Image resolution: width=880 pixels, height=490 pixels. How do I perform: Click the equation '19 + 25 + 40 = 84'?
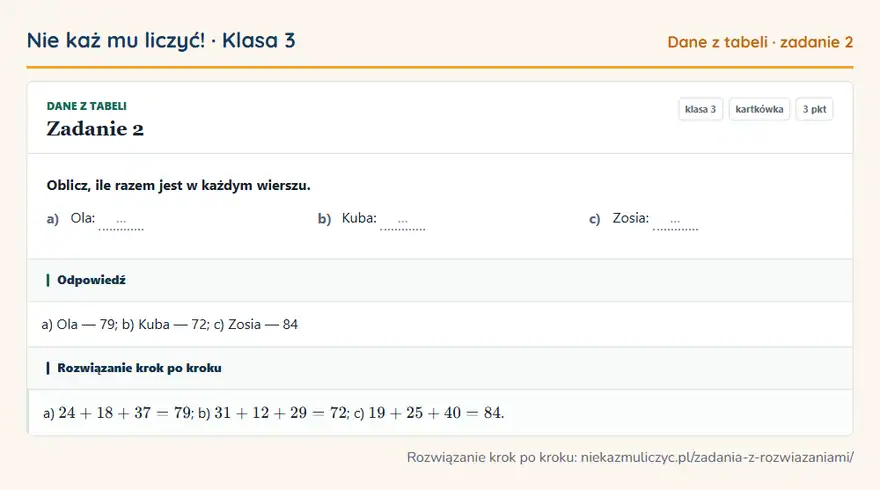pos(435,413)
